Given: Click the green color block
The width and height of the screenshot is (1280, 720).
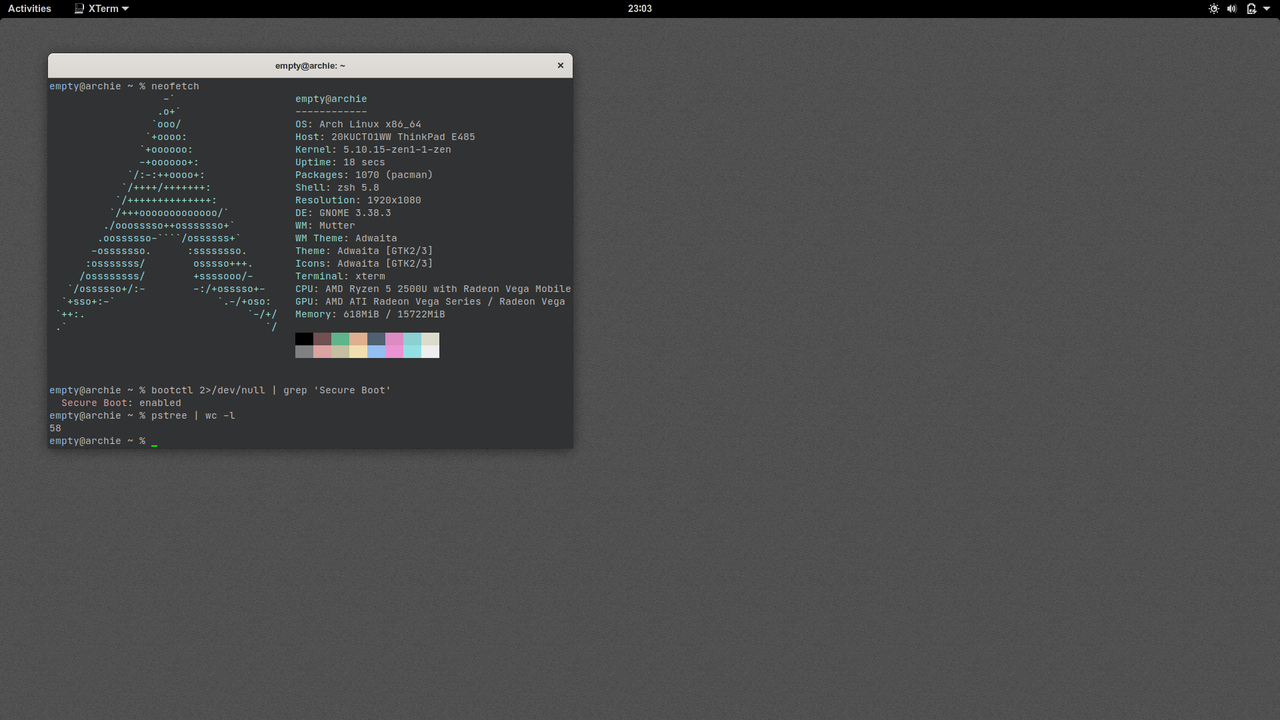Looking at the screenshot, I should pyautogui.click(x=340, y=339).
